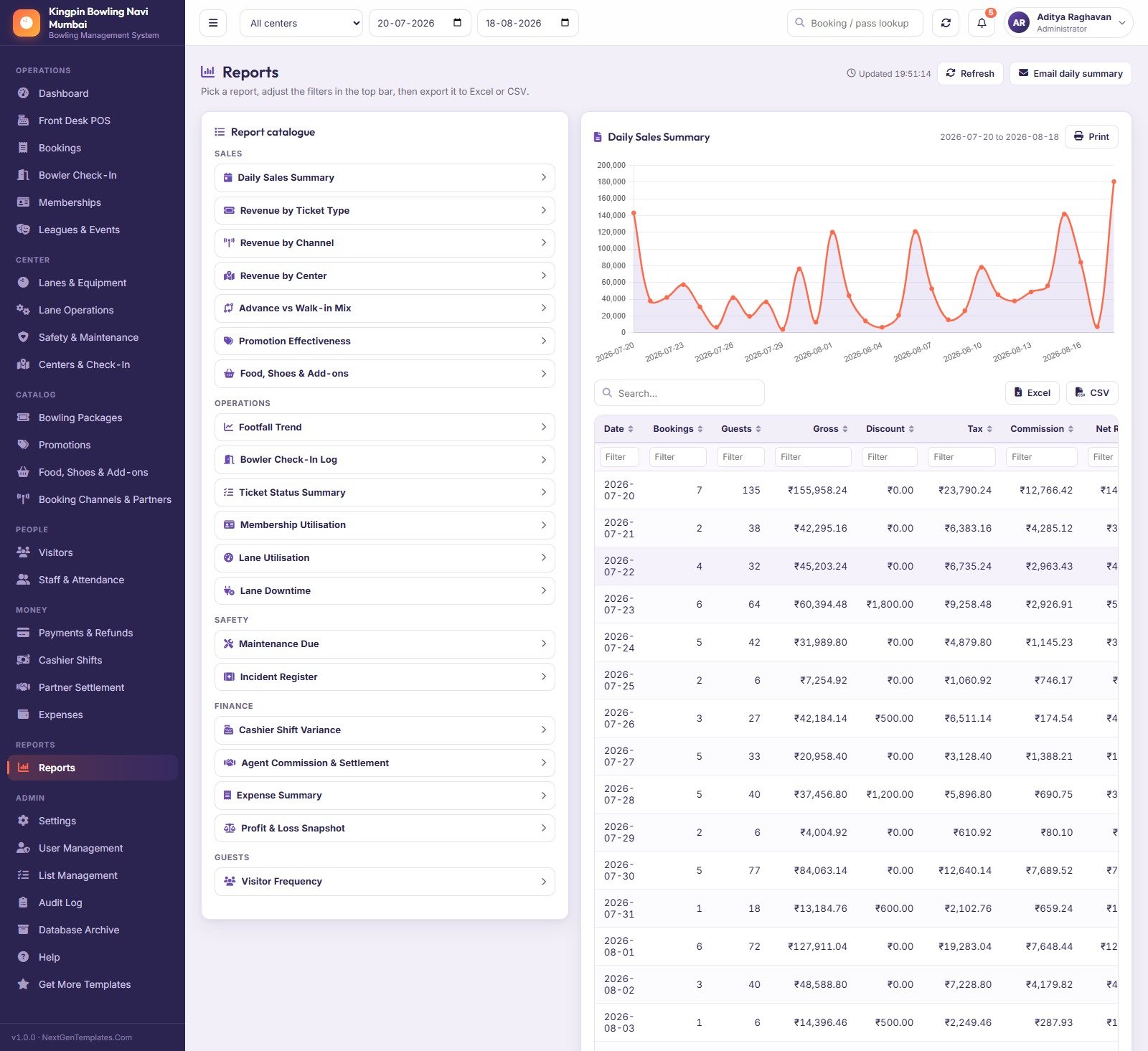Sort table by Commission column

click(x=1042, y=429)
